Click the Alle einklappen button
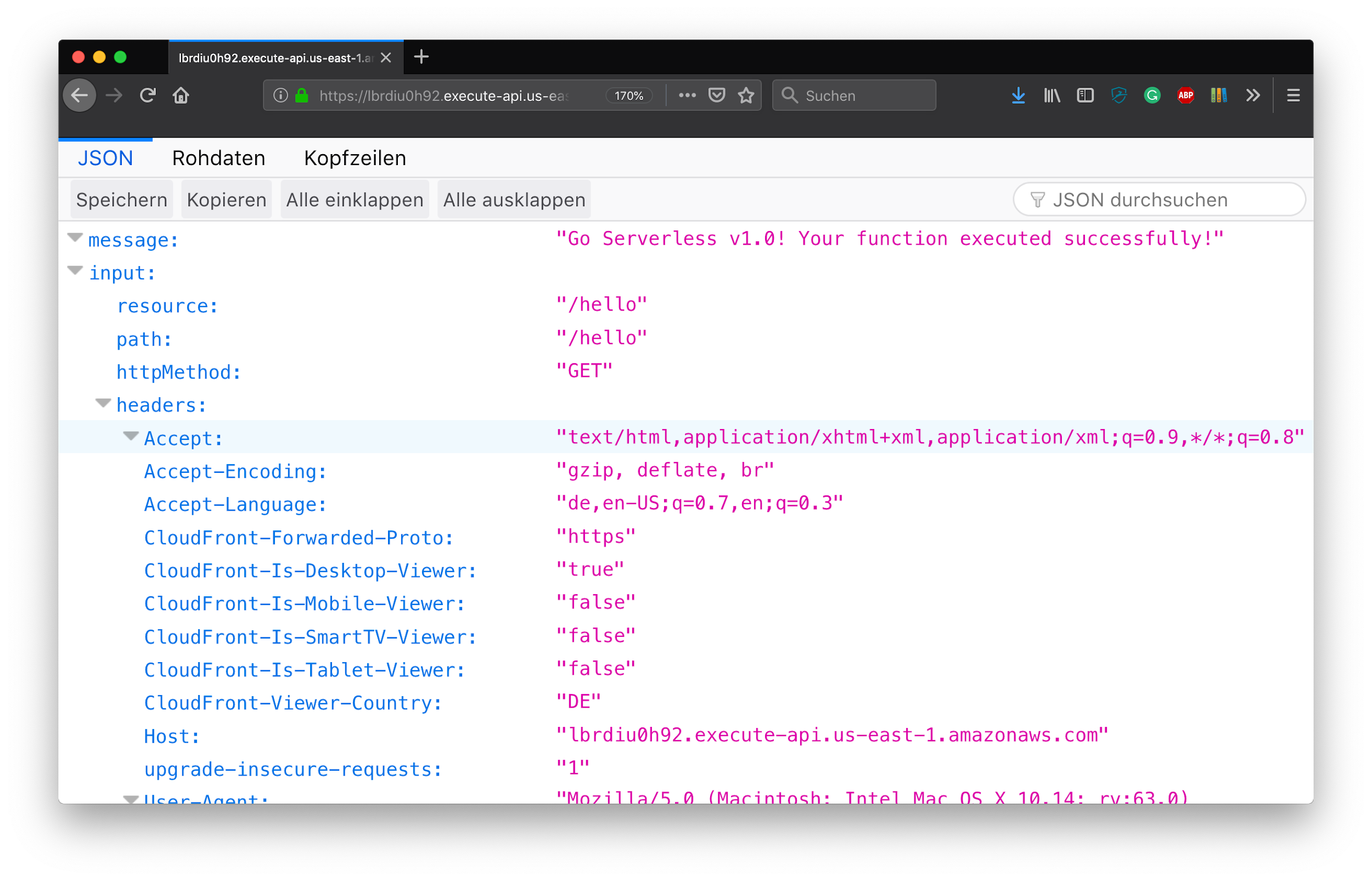The image size is (1372, 881). (355, 200)
